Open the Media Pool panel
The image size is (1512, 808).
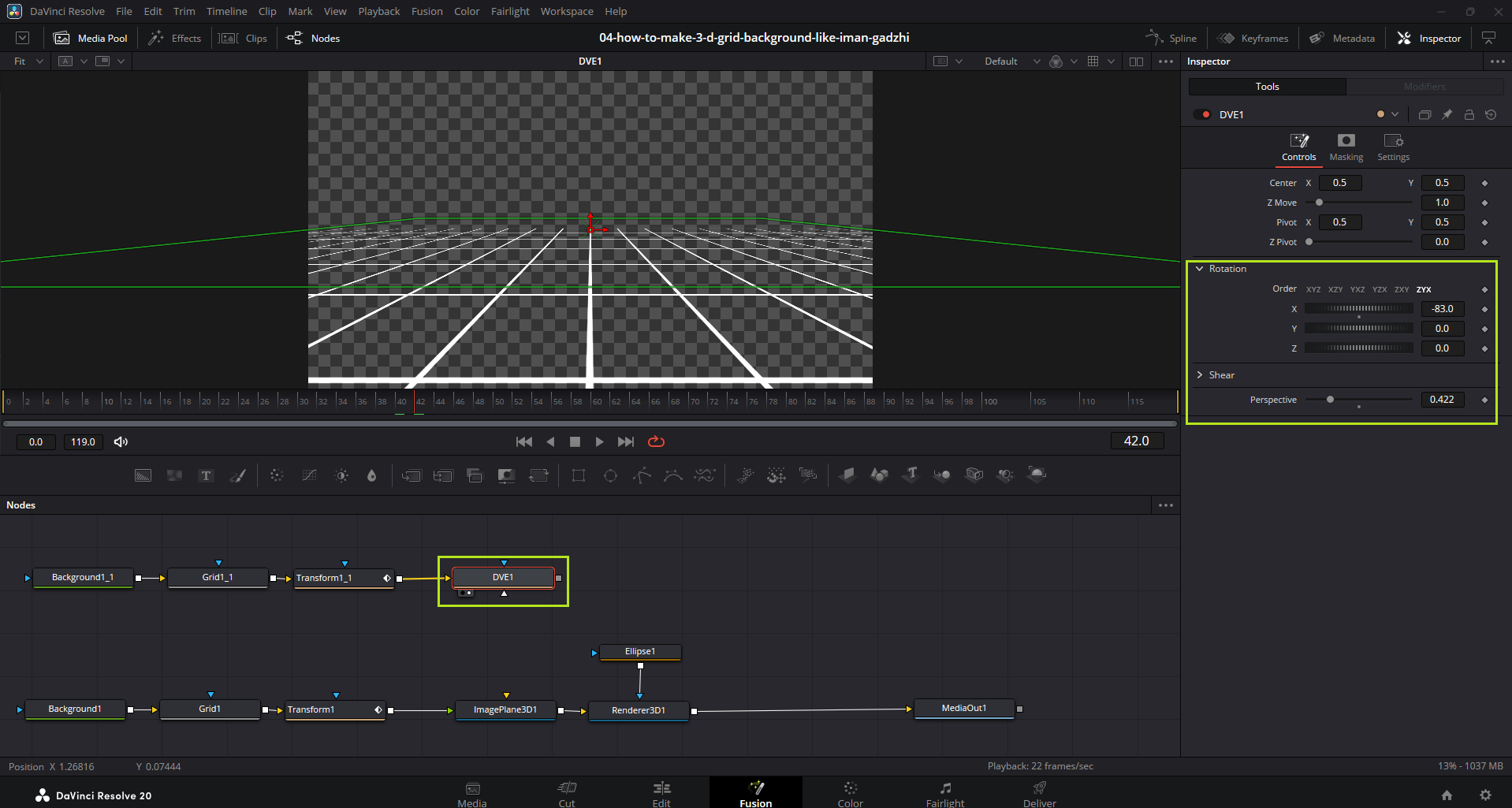coord(91,39)
